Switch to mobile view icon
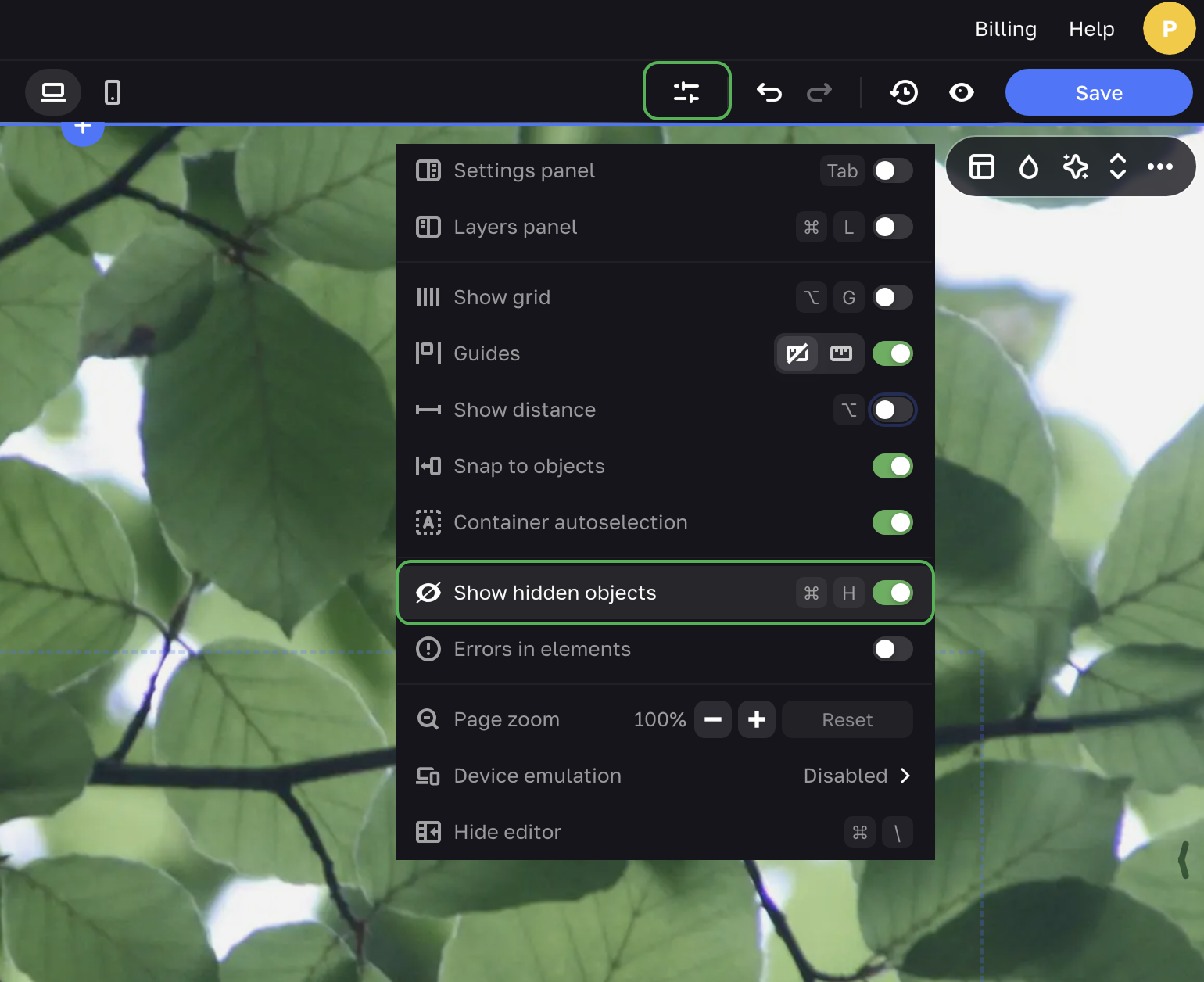Viewport: 1204px width, 982px height. point(113,92)
